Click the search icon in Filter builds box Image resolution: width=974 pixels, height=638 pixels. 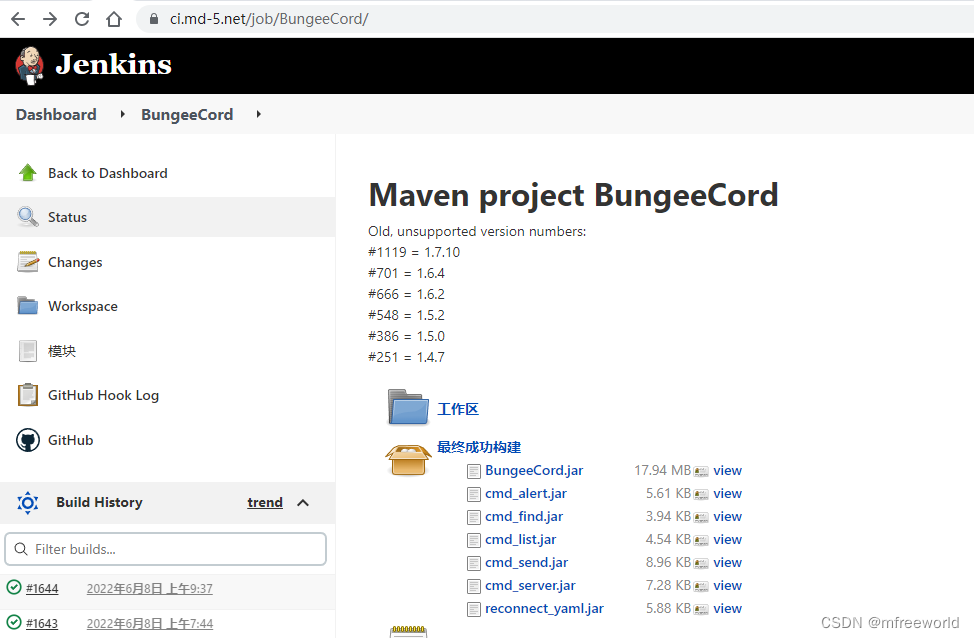20,549
